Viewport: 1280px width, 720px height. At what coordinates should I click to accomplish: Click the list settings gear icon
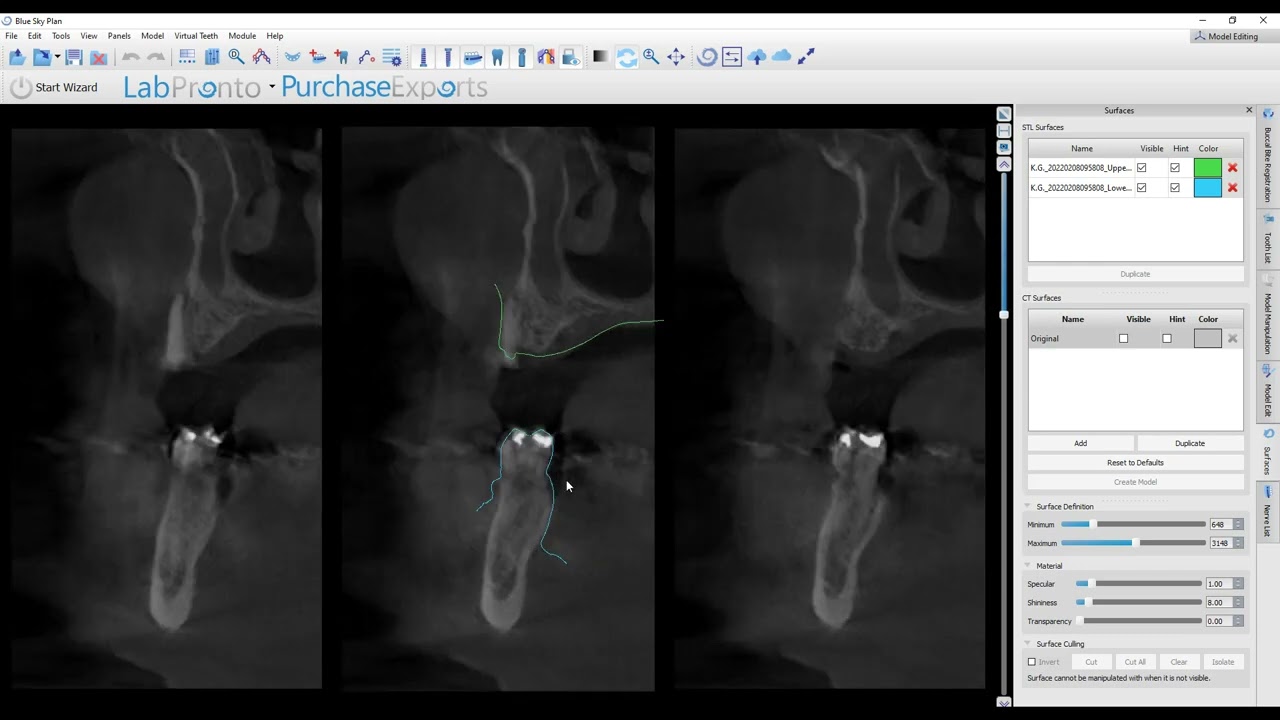[x=392, y=57]
